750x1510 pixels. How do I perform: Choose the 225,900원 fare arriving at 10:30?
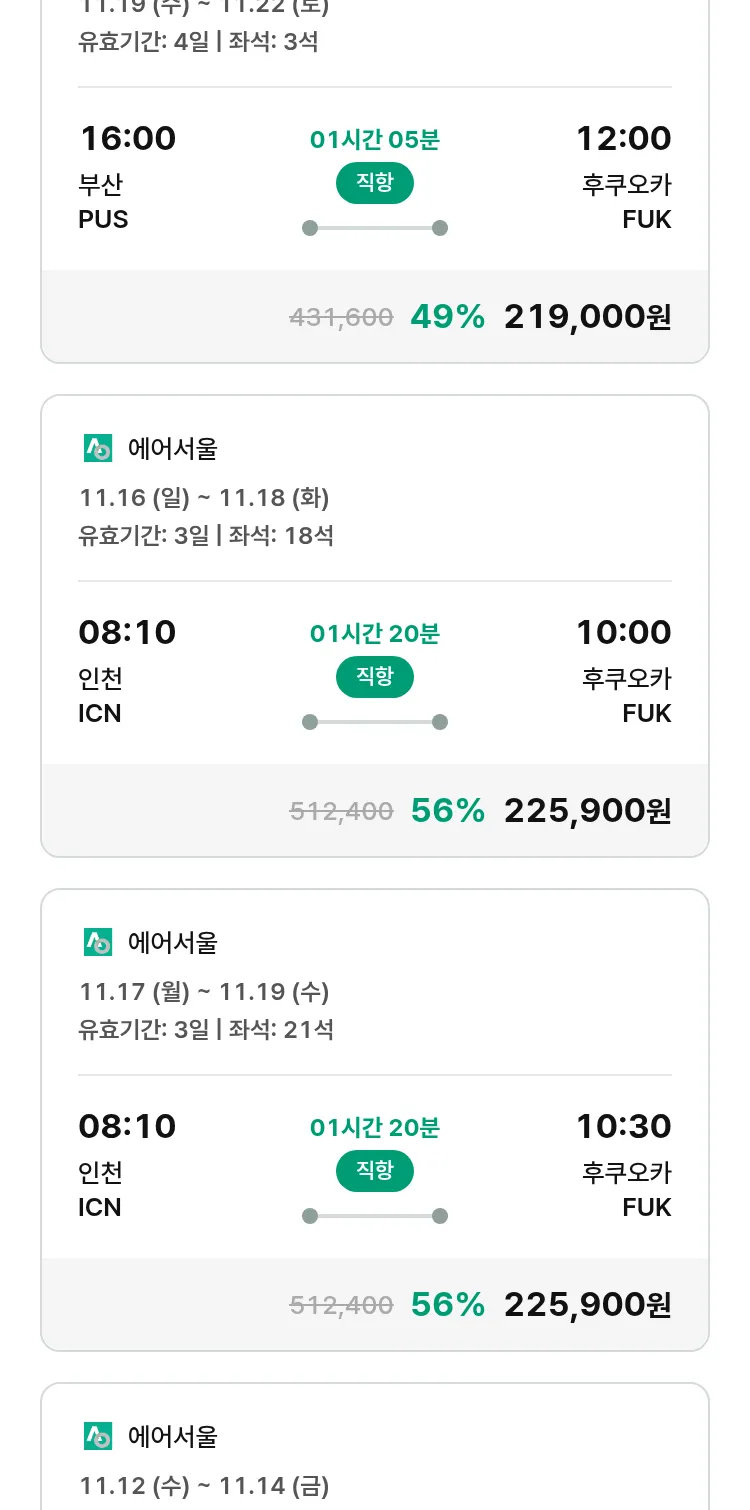[587, 1305]
